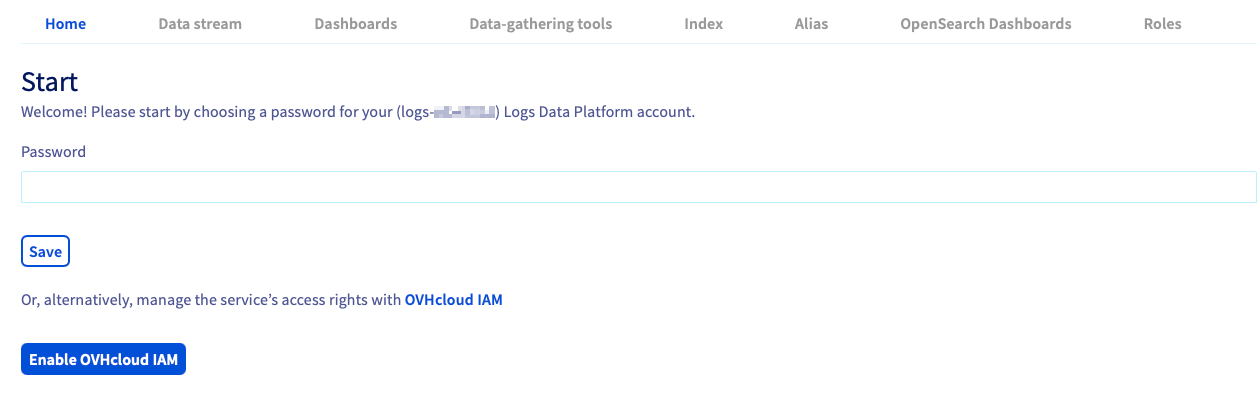Switch to the Data stream tab
This screenshot has height=393, width=1260.
[200, 23]
